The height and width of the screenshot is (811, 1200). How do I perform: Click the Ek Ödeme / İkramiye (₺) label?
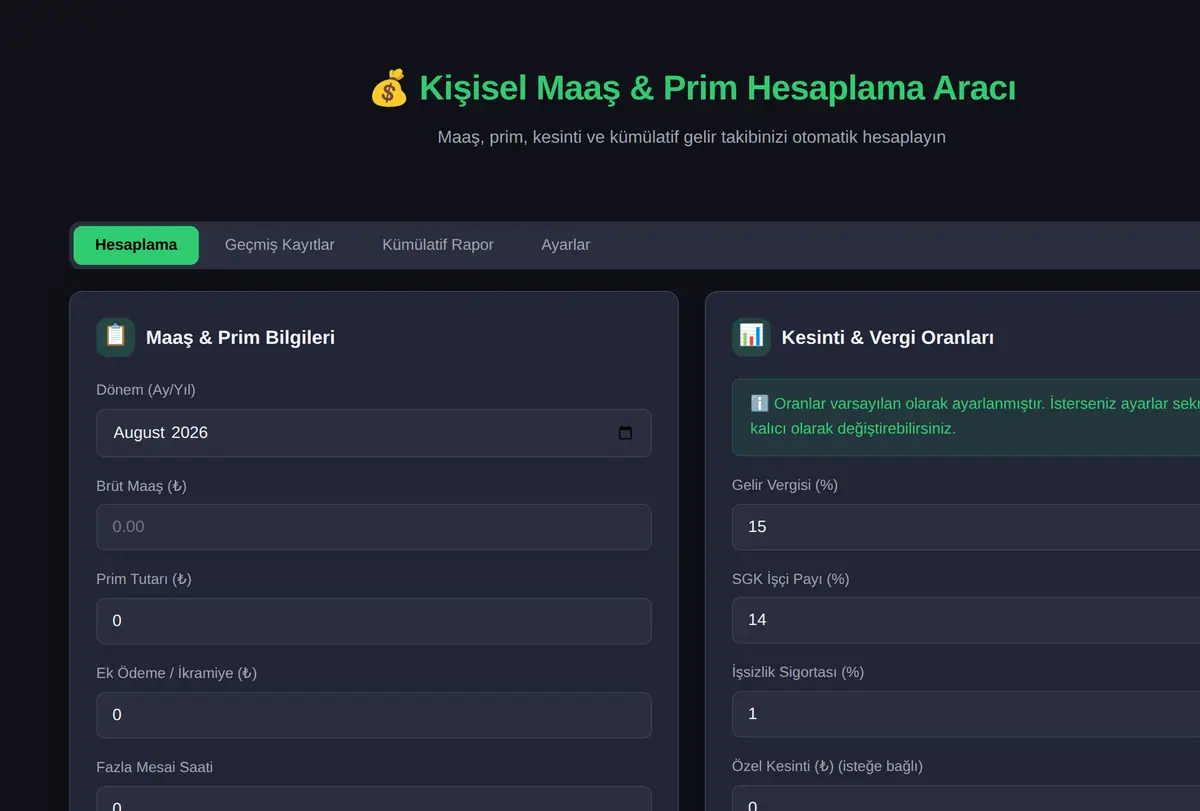[x=177, y=673]
